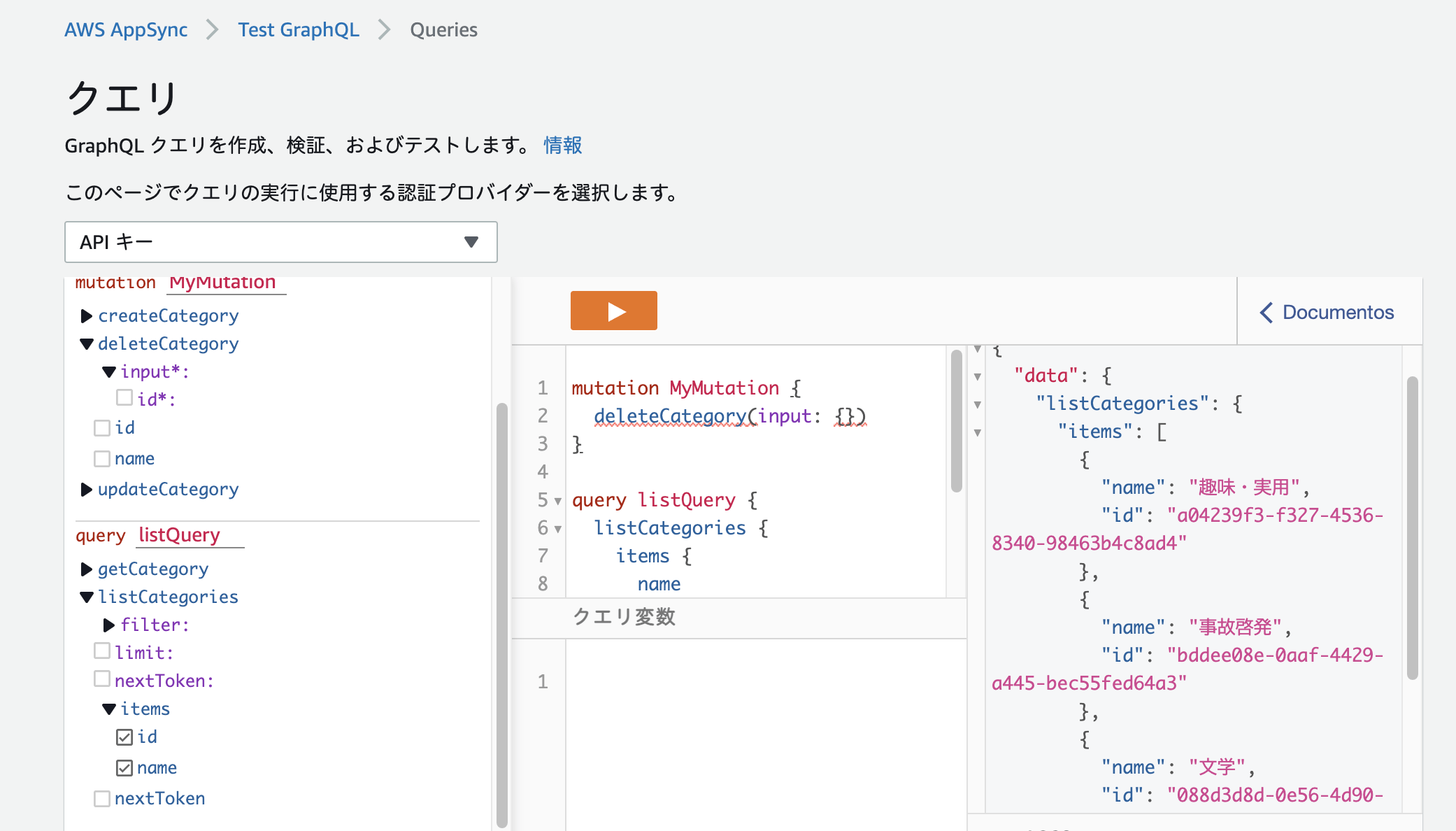Open the 情報 info link
Image resolution: width=1456 pixels, height=831 pixels.
point(562,145)
